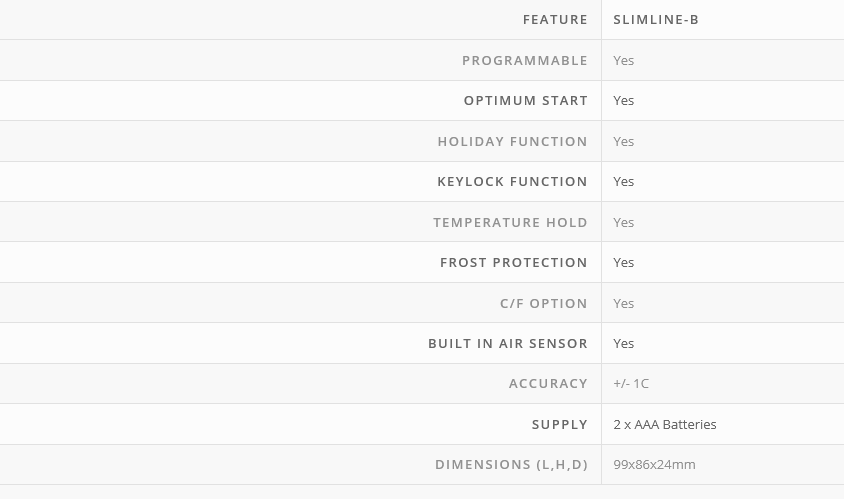Image resolution: width=844 pixels, height=499 pixels.
Task: Click the BUILT IN AIR SENSOR label
Action: pyautogui.click(x=508, y=344)
